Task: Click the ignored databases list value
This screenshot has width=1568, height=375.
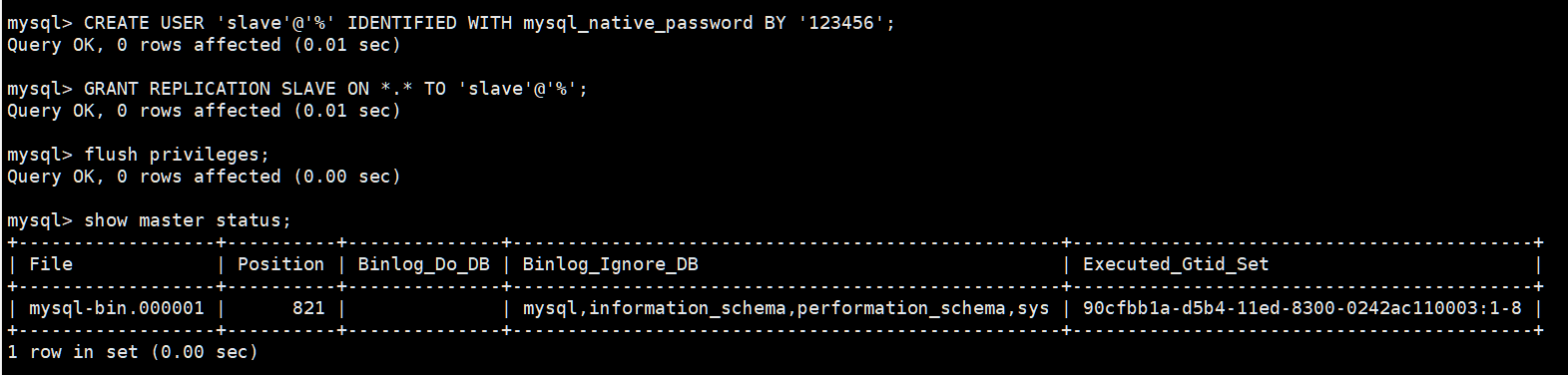Action: pos(785,308)
